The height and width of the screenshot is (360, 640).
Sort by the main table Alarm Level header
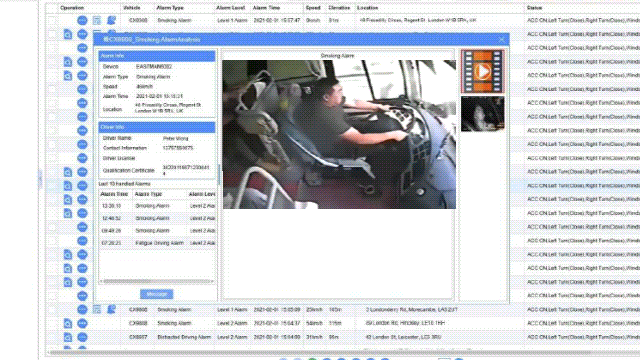pos(231,8)
